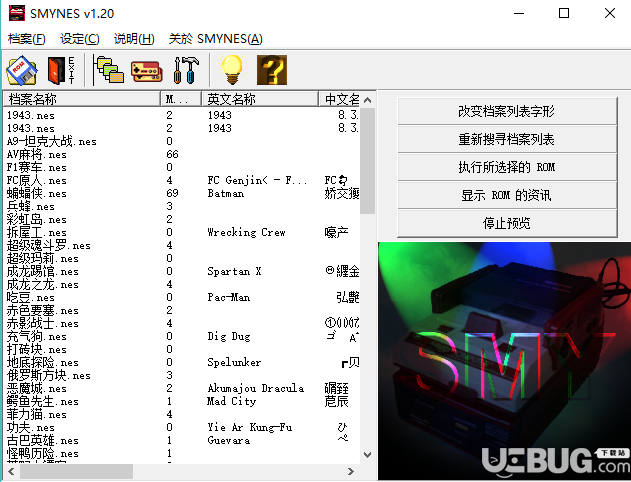
Task: Select the A9-坦克大战.nes file
Action: [x=52, y=141]
